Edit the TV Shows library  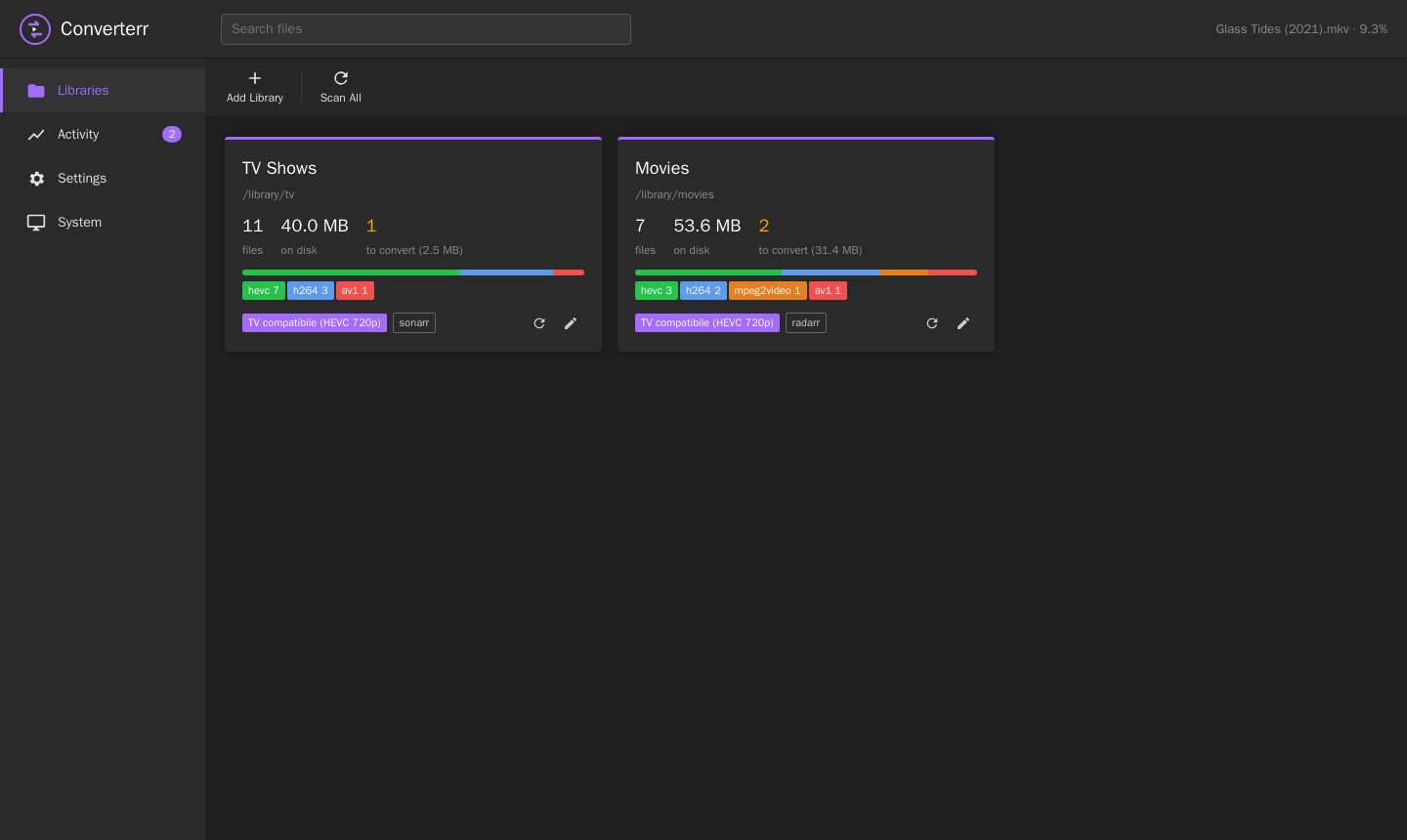point(571,323)
